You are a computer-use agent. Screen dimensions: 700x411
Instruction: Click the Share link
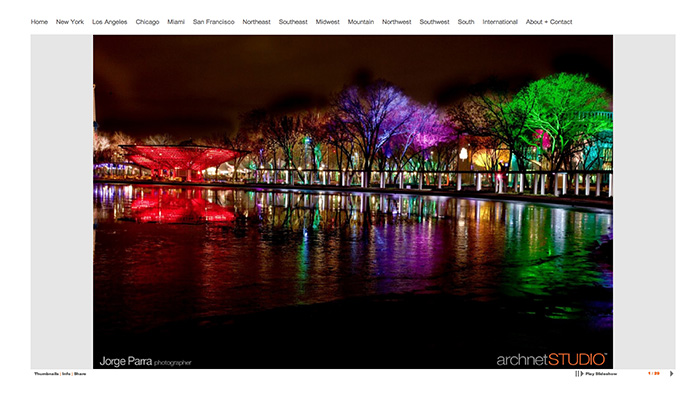80,374
